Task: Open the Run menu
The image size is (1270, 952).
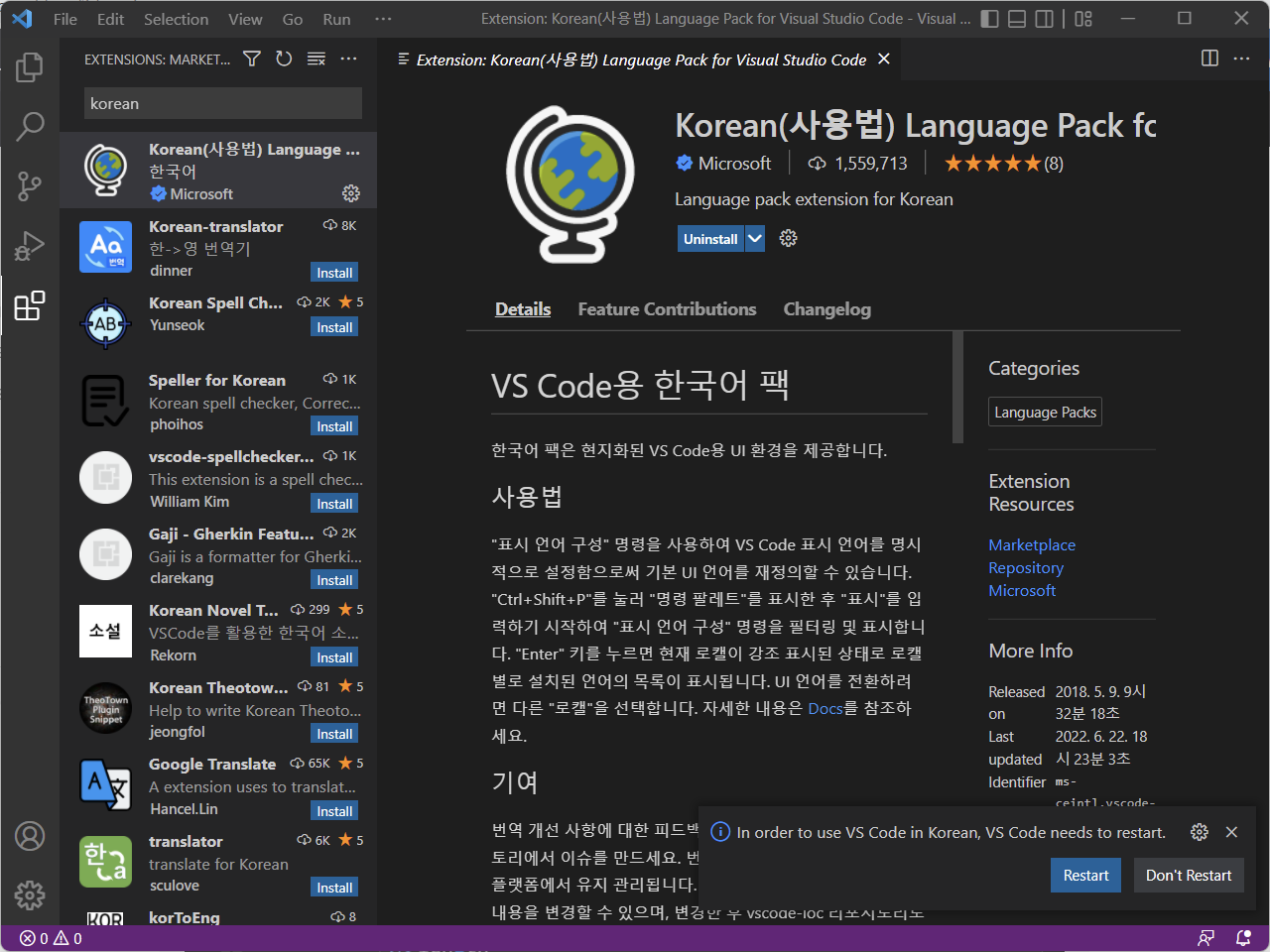Action: pyautogui.click(x=336, y=19)
